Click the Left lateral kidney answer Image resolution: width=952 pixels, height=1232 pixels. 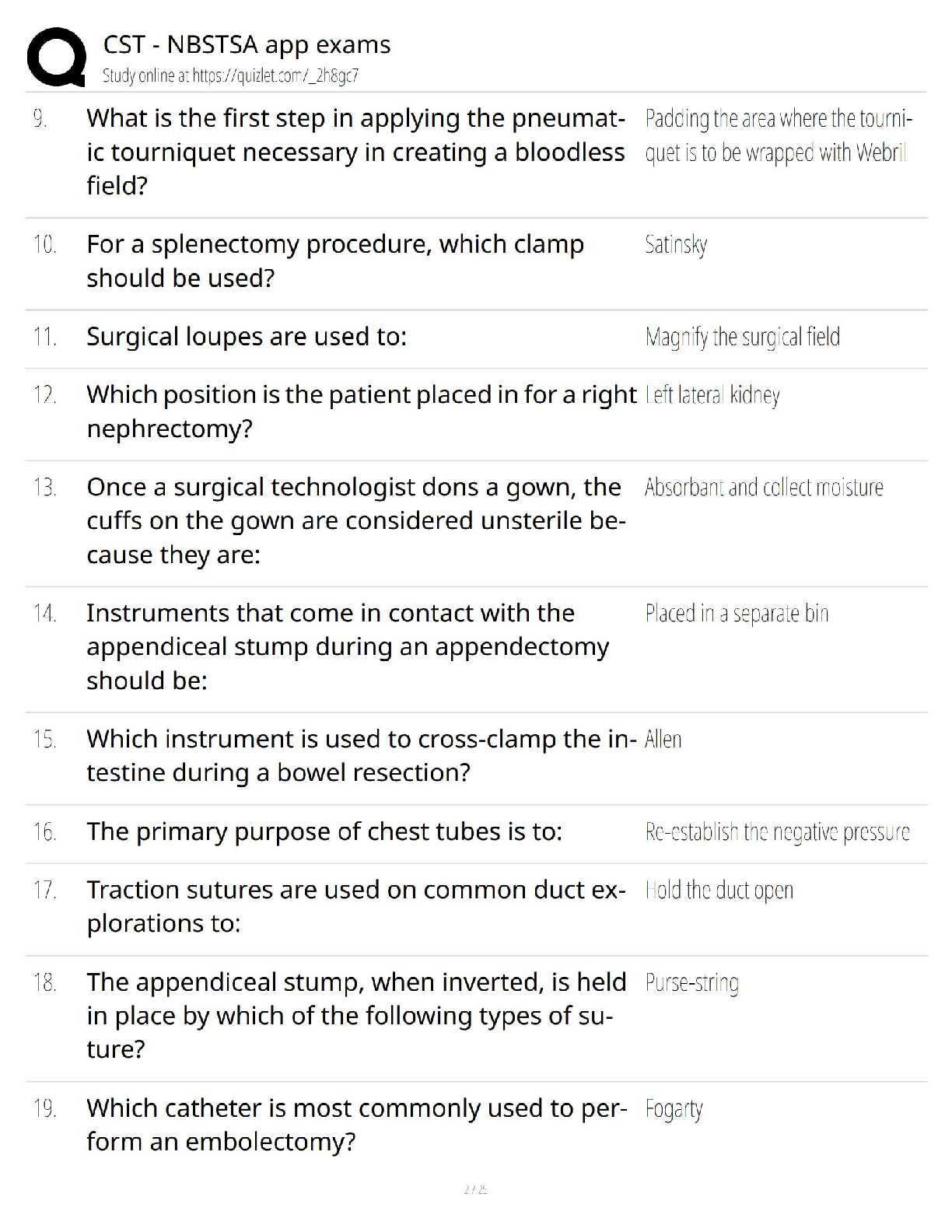pos(712,395)
